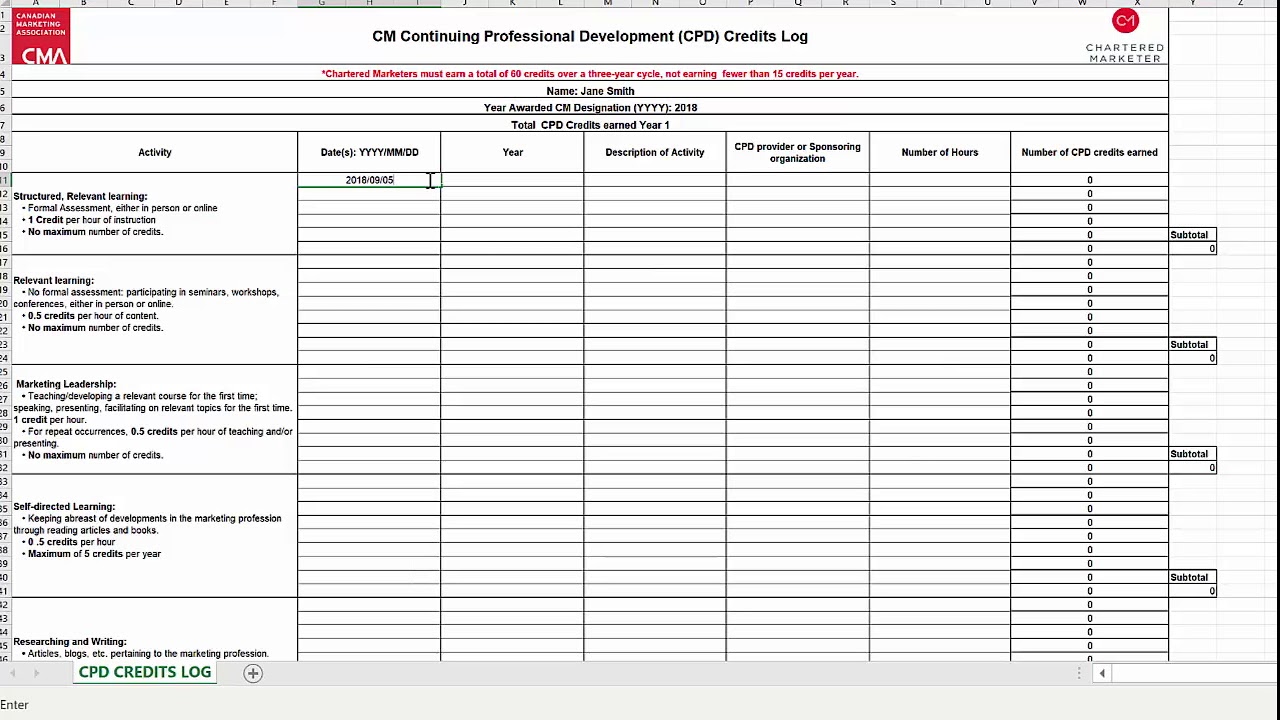Click the next sheet navigation arrow
This screenshot has height=720, width=1280.
(36, 673)
